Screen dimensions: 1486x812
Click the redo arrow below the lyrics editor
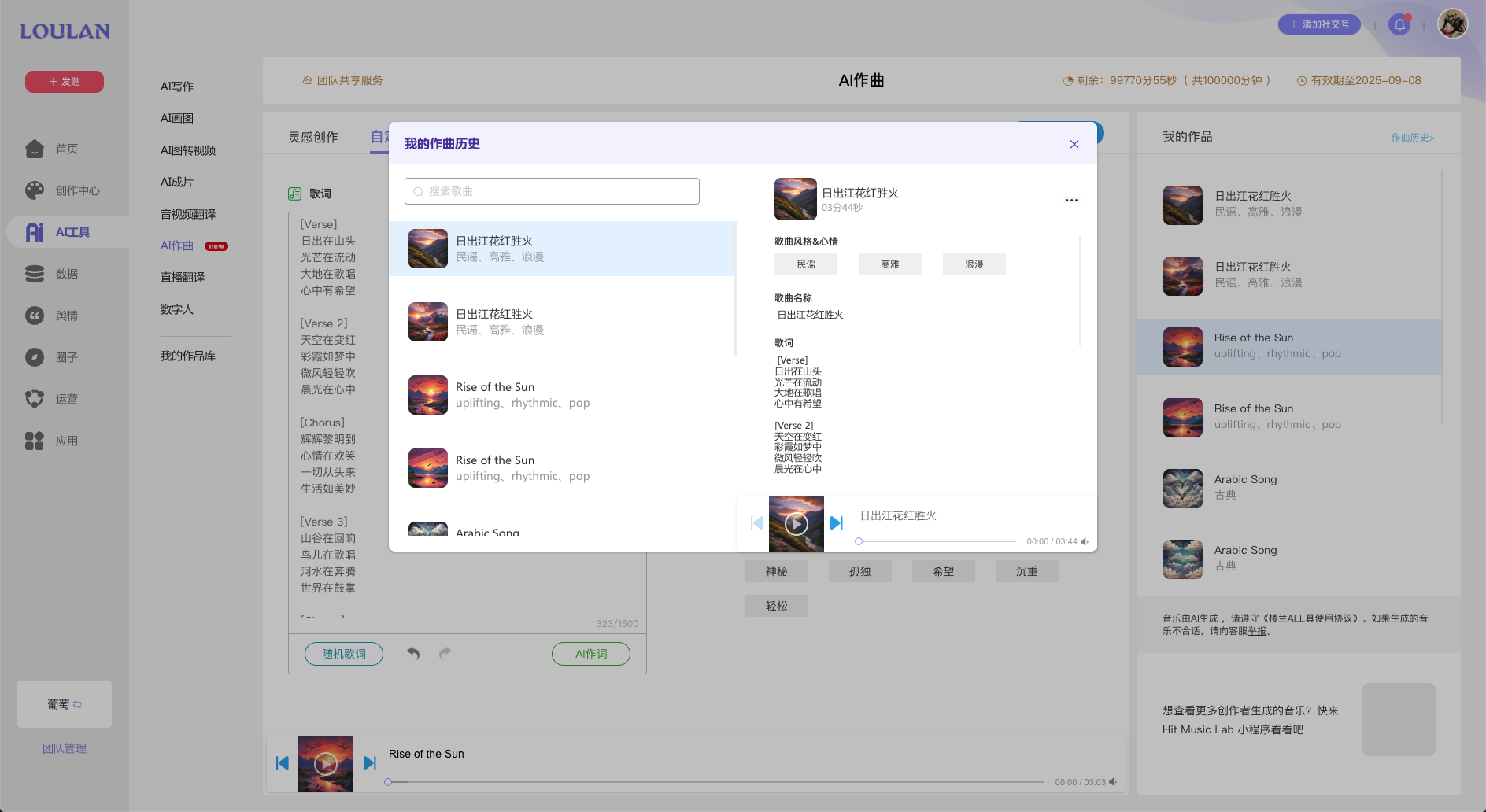(445, 653)
